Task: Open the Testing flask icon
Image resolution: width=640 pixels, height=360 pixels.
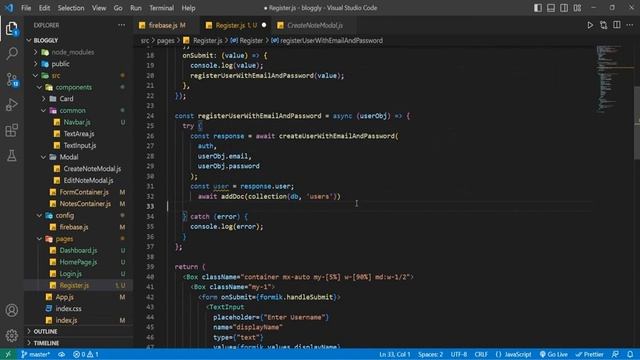Action: tap(12, 156)
